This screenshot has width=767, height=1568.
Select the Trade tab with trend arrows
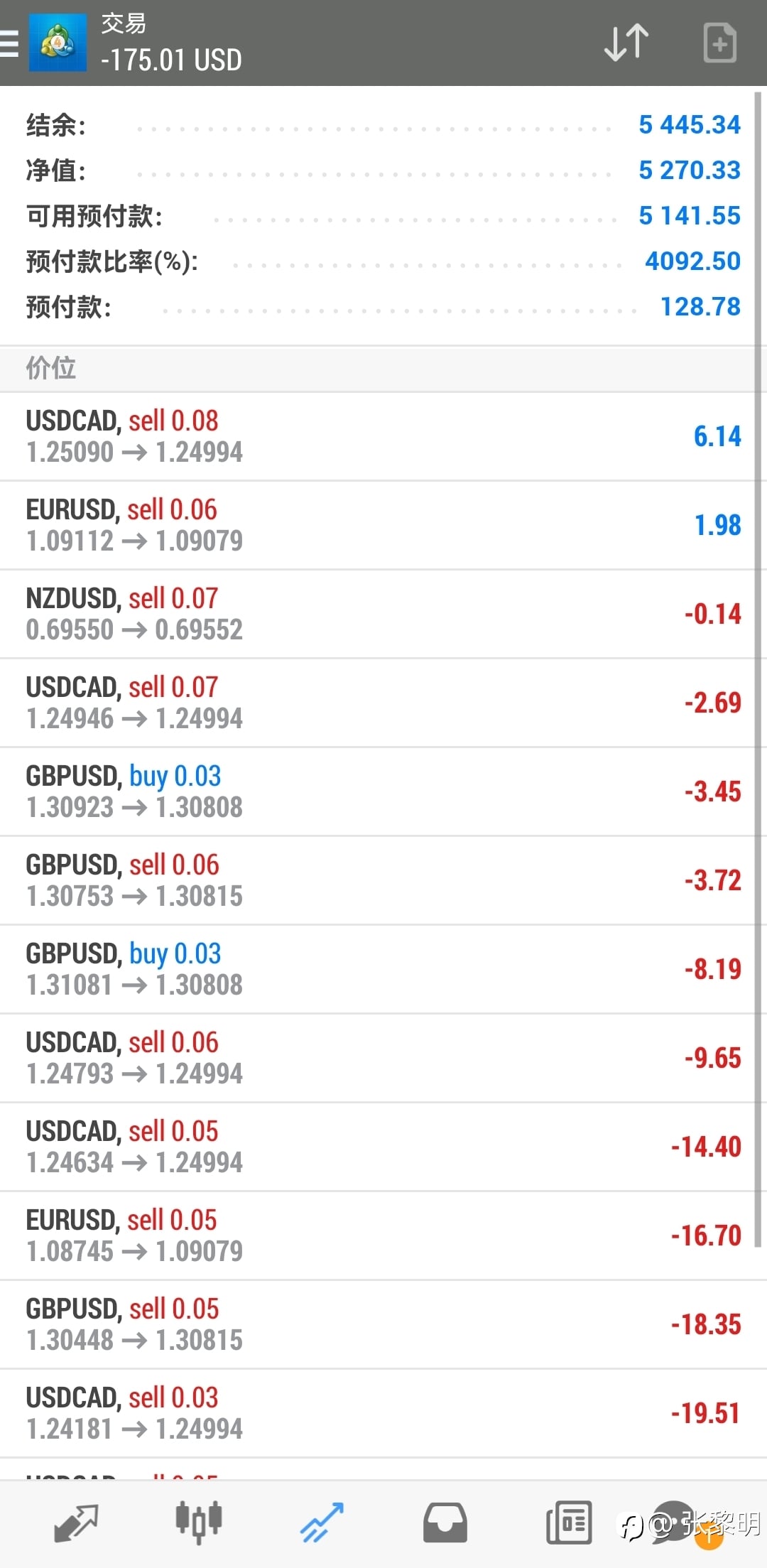[x=322, y=1523]
